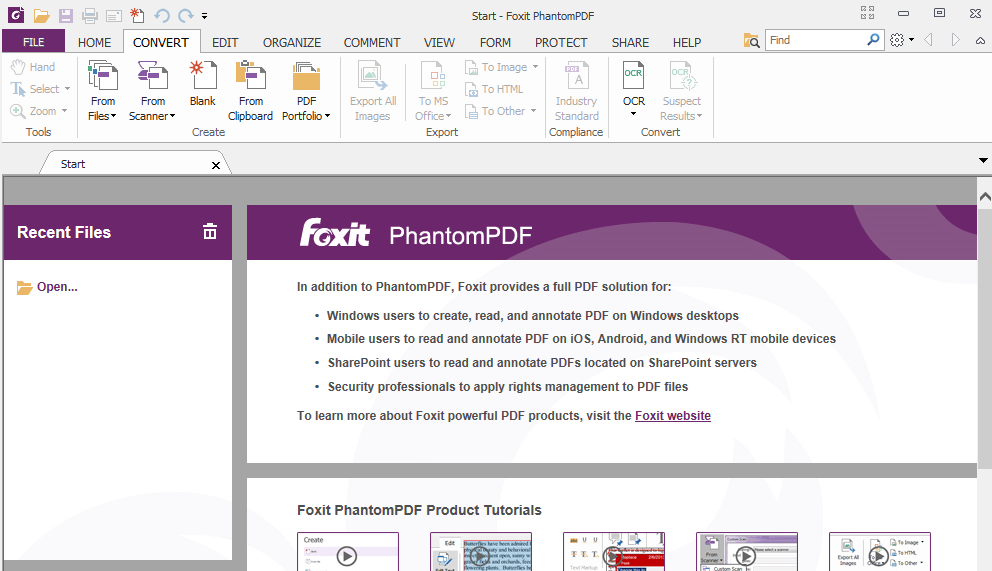The image size is (992, 571).
Task: Click the Foxit app logo icon
Action: [x=16, y=15]
